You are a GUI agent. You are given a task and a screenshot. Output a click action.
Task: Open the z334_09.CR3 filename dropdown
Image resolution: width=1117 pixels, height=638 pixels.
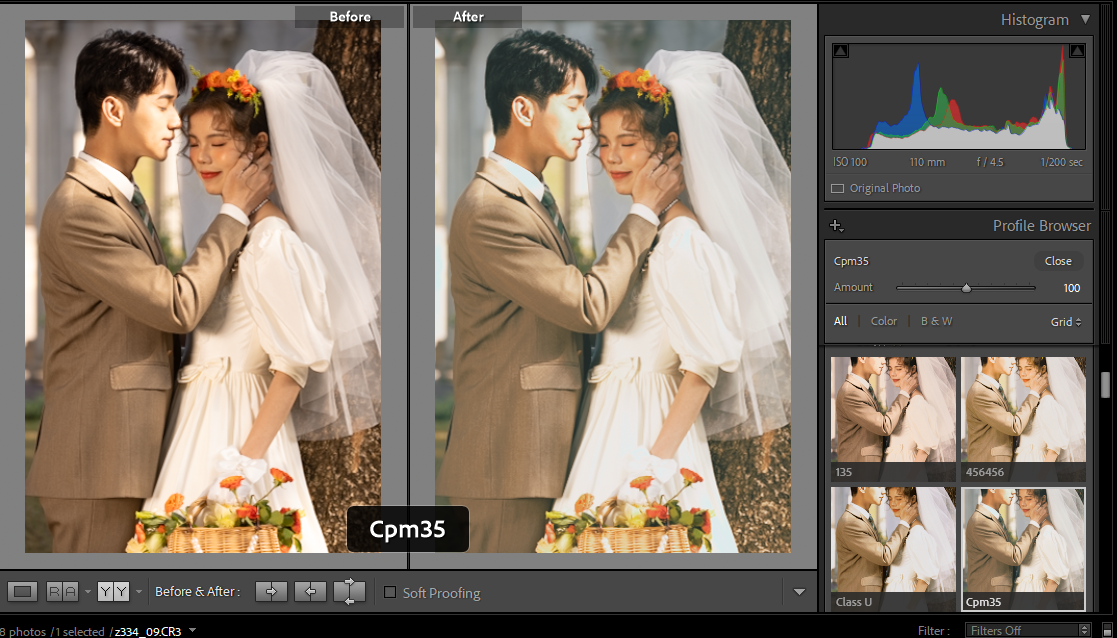192,631
